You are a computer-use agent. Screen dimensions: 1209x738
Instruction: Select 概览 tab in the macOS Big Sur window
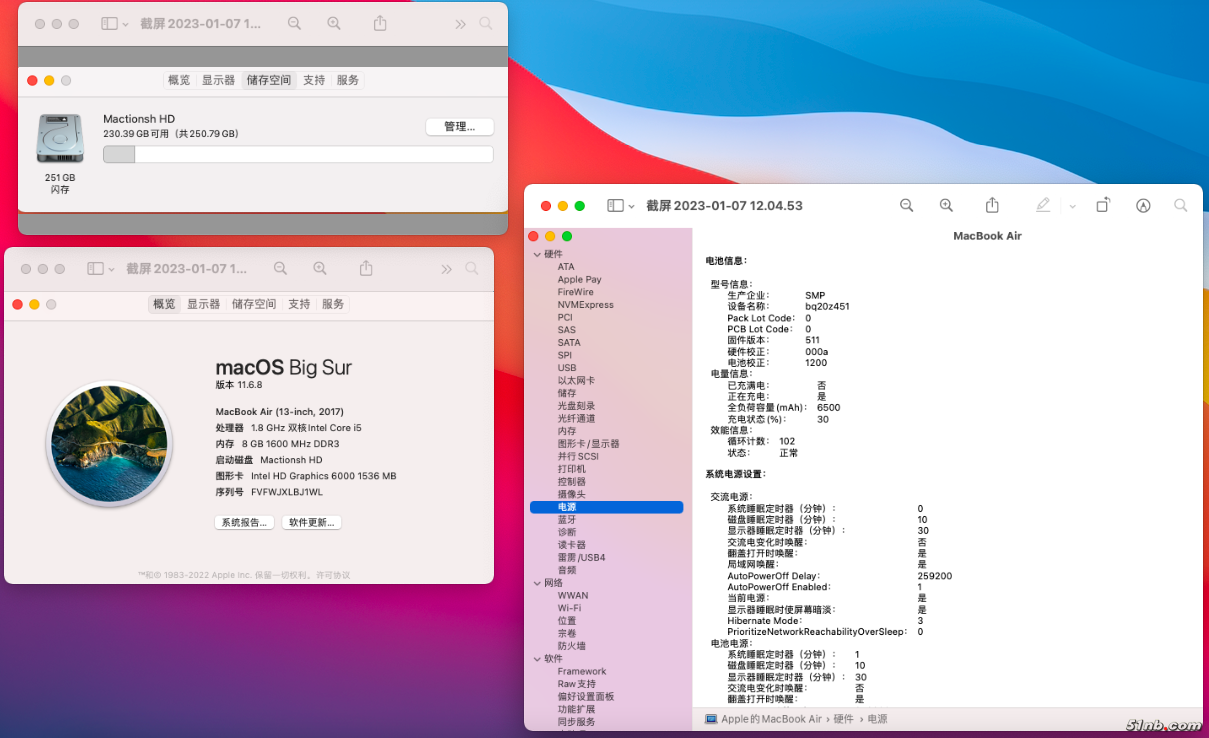click(164, 304)
